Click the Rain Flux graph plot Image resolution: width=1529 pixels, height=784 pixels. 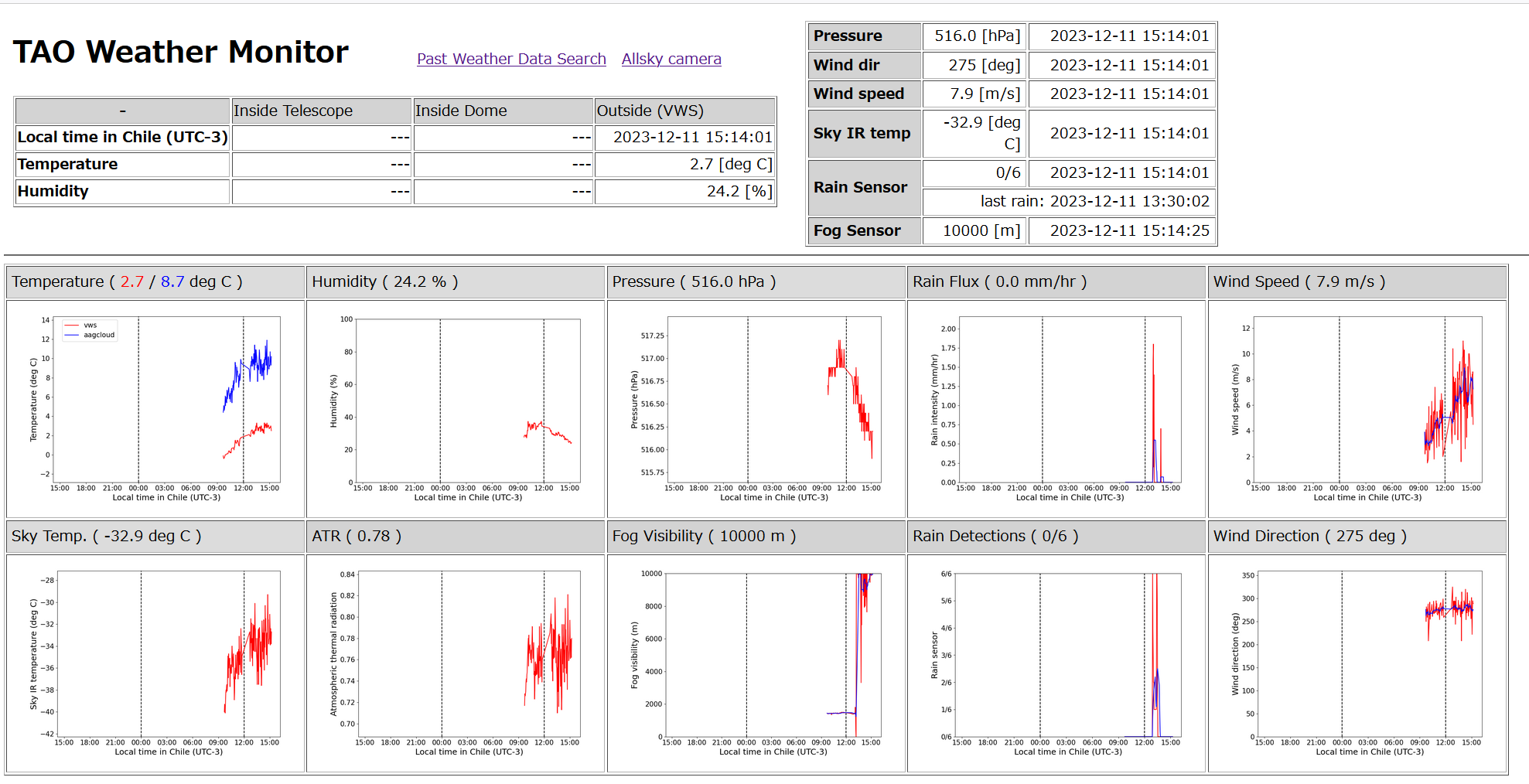pyautogui.click(x=1056, y=408)
